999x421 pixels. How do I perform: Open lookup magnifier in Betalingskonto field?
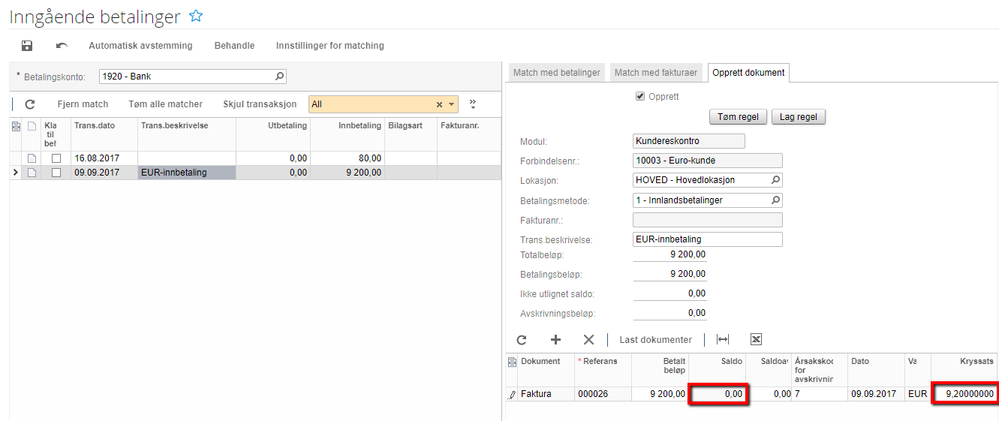click(279, 76)
